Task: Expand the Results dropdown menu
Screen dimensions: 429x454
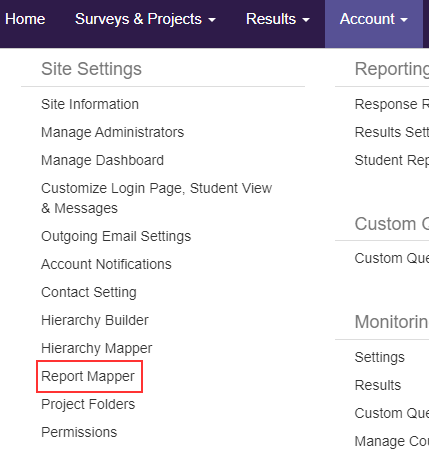Action: coord(278,19)
